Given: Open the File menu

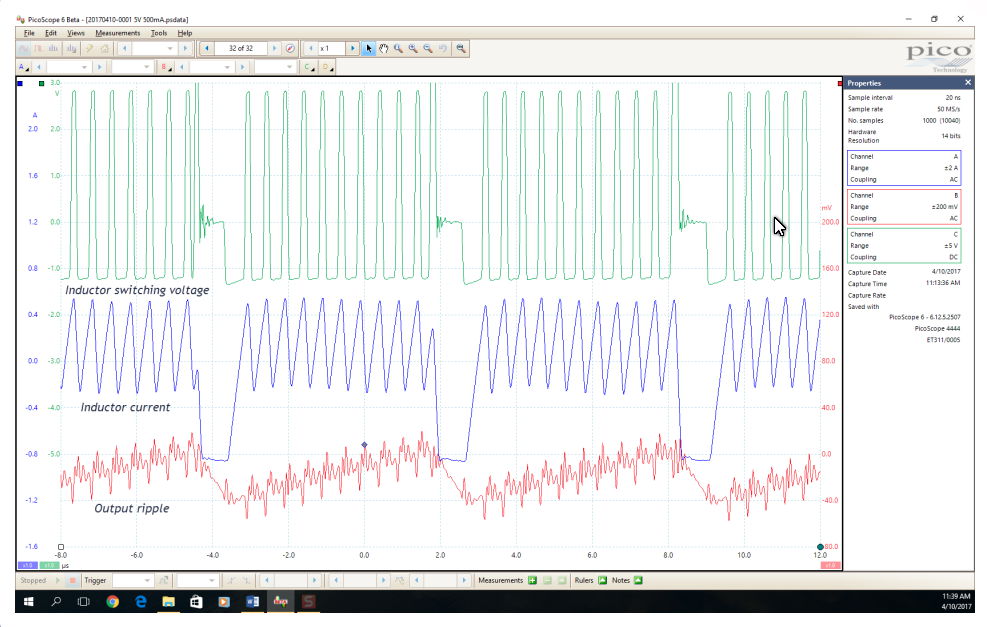Looking at the screenshot, I should pos(29,33).
